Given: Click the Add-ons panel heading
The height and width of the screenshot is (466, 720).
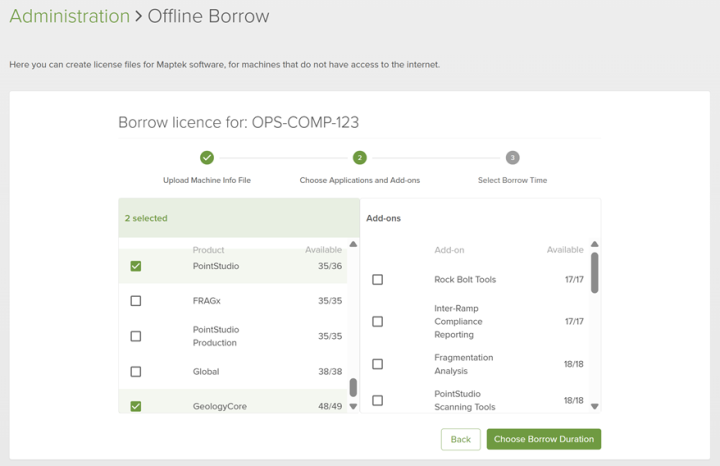Looking at the screenshot, I should click(383, 219).
